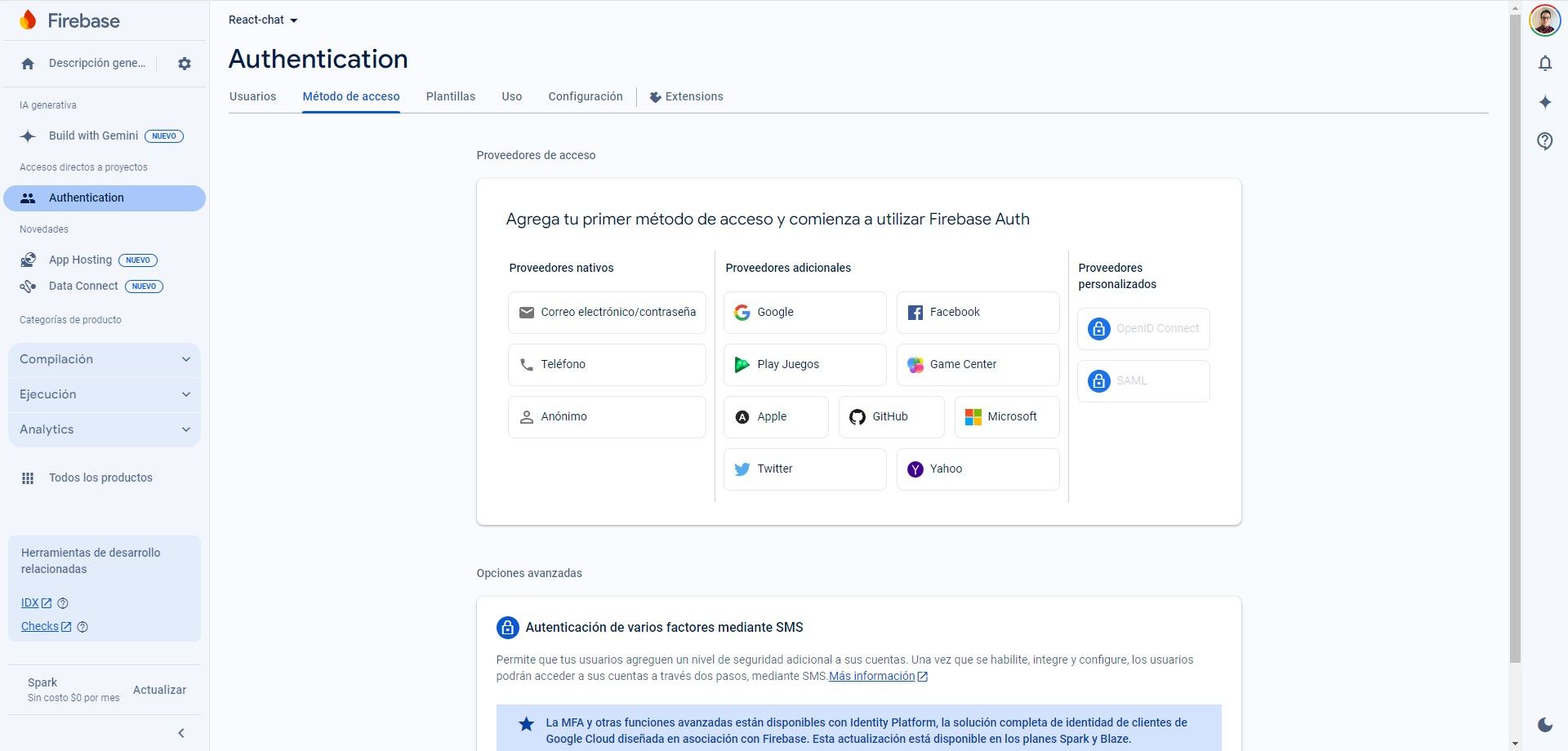Click the App Hosting icon
This screenshot has width=1568, height=751.
[x=28, y=260]
